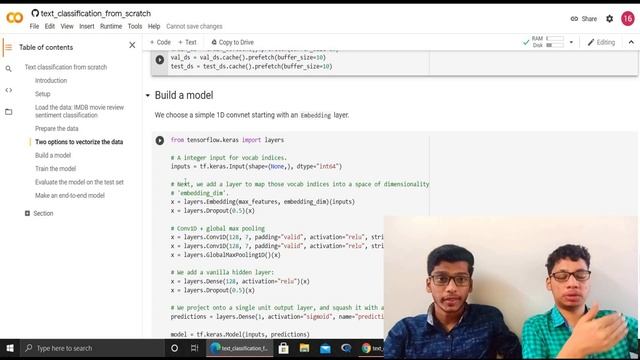Image resolution: width=640 pixels, height=360 pixels.
Task: Open the Windows Start menu
Action: (10, 348)
